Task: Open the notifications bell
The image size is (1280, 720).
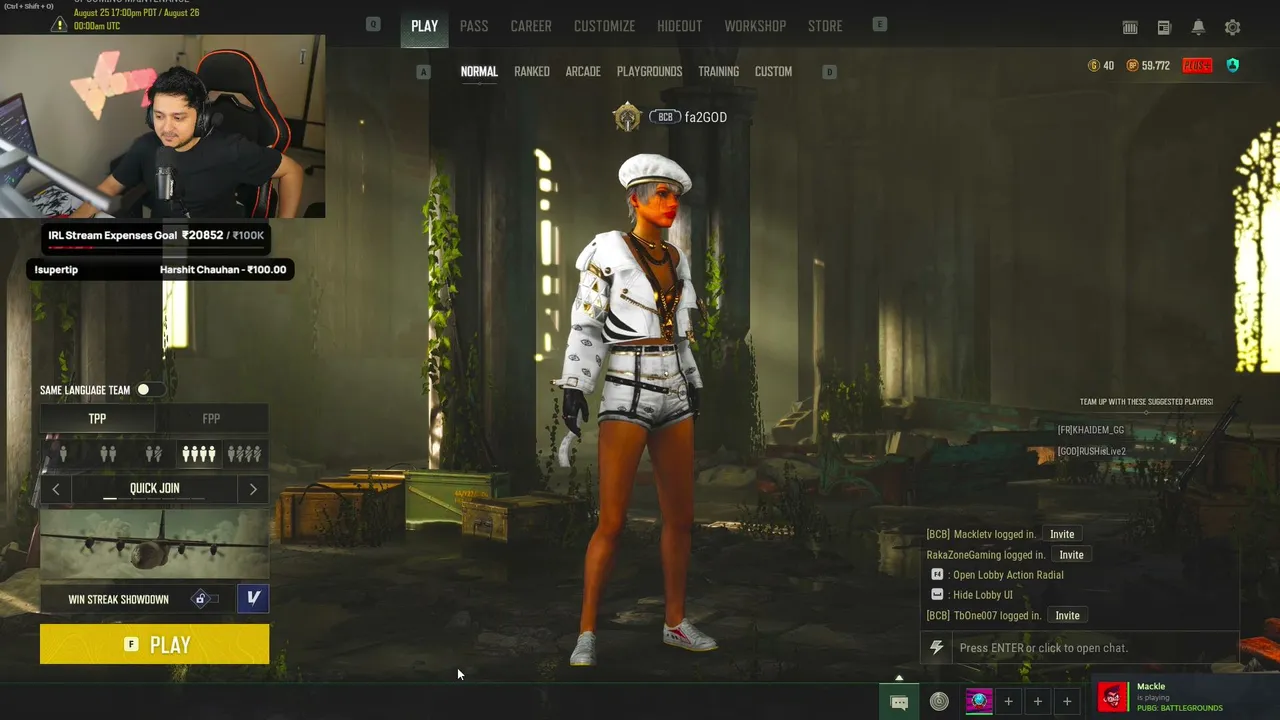Action: click(1198, 28)
